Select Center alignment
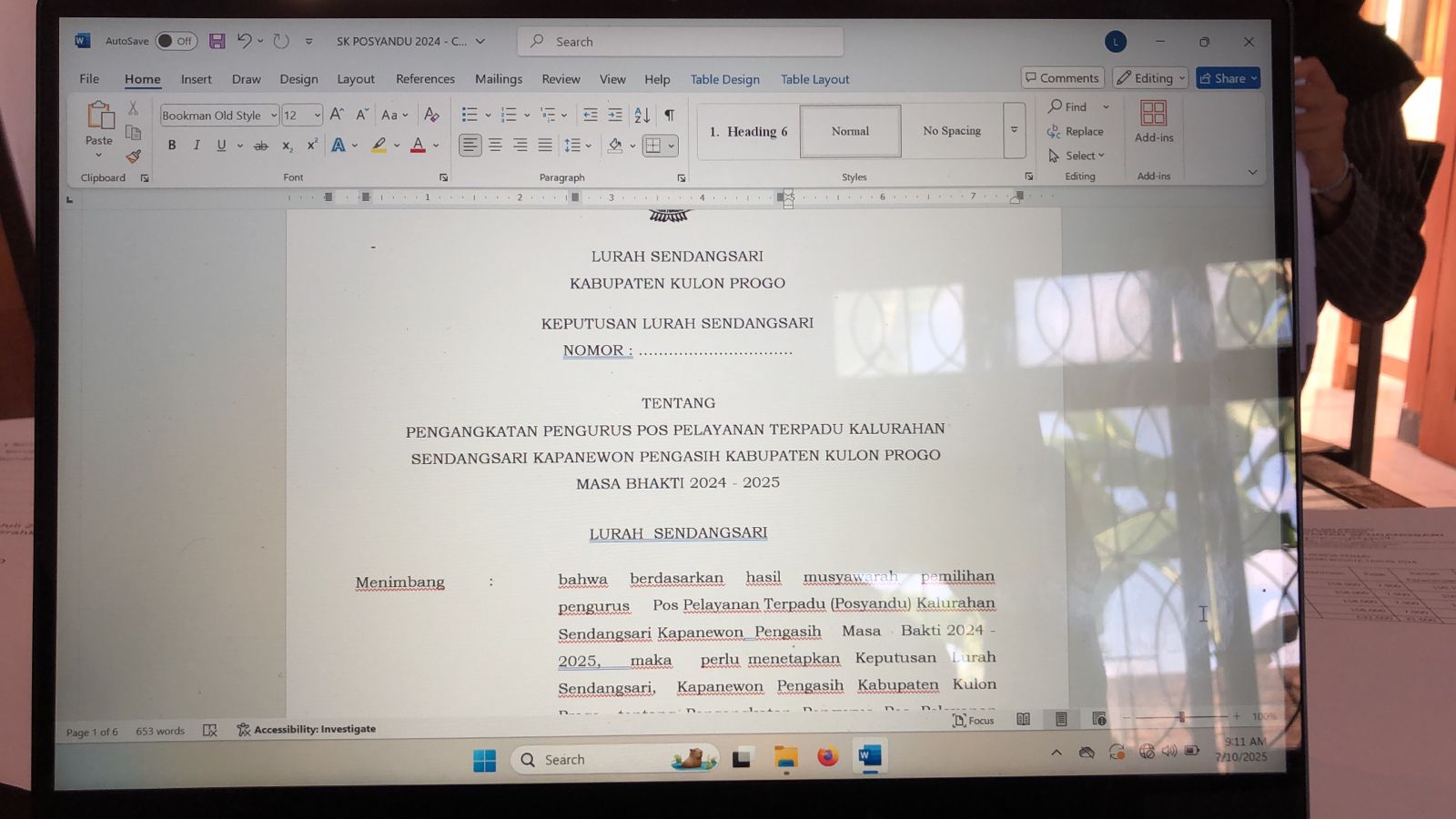This screenshot has width=1456, height=819. pyautogui.click(x=495, y=146)
